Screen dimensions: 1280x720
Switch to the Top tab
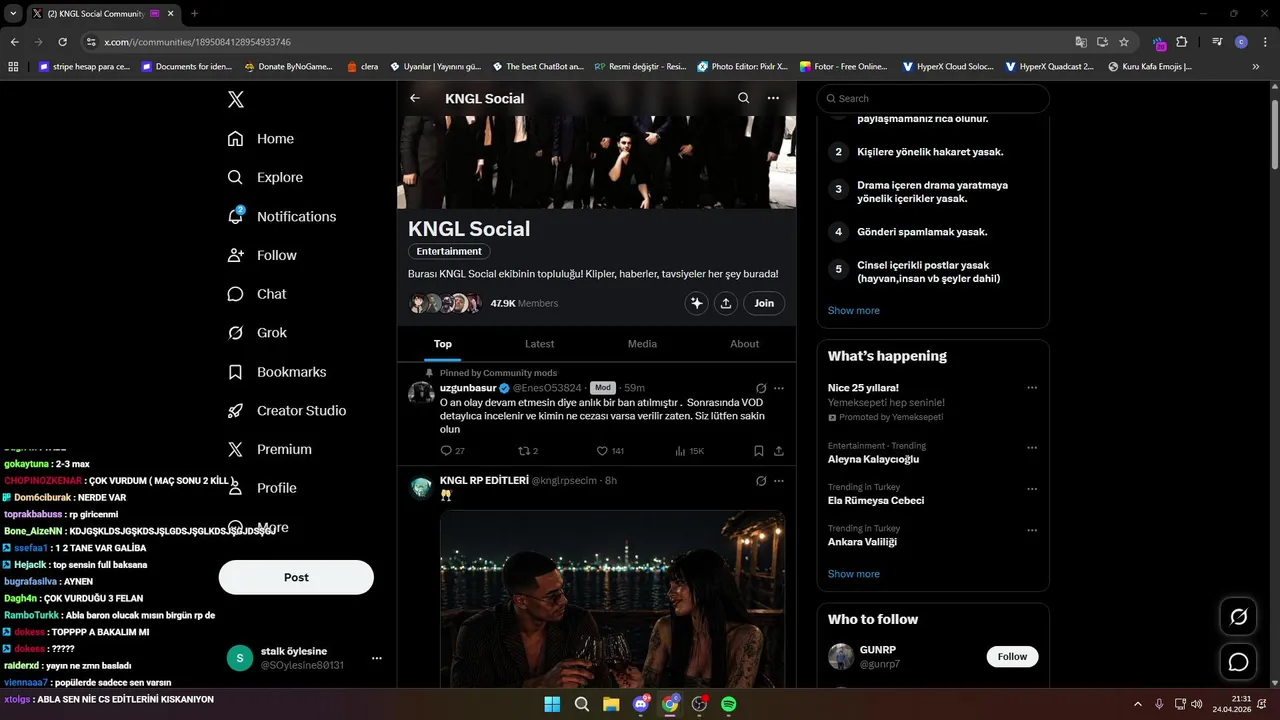point(443,344)
